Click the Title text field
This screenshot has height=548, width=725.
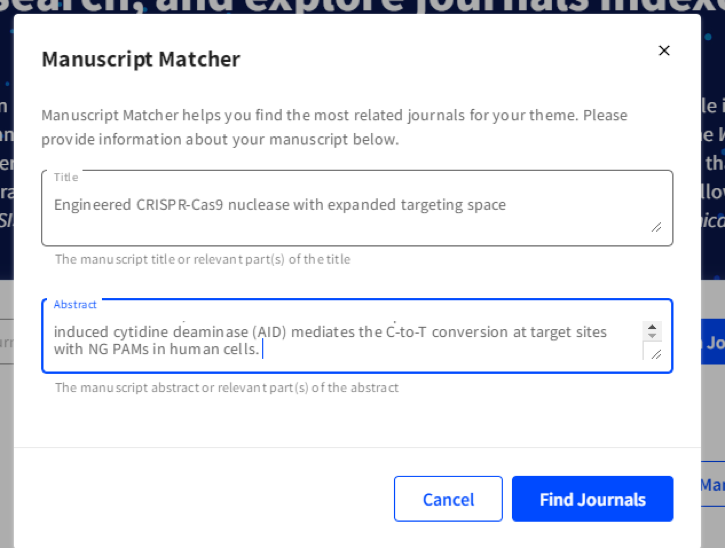click(340, 206)
